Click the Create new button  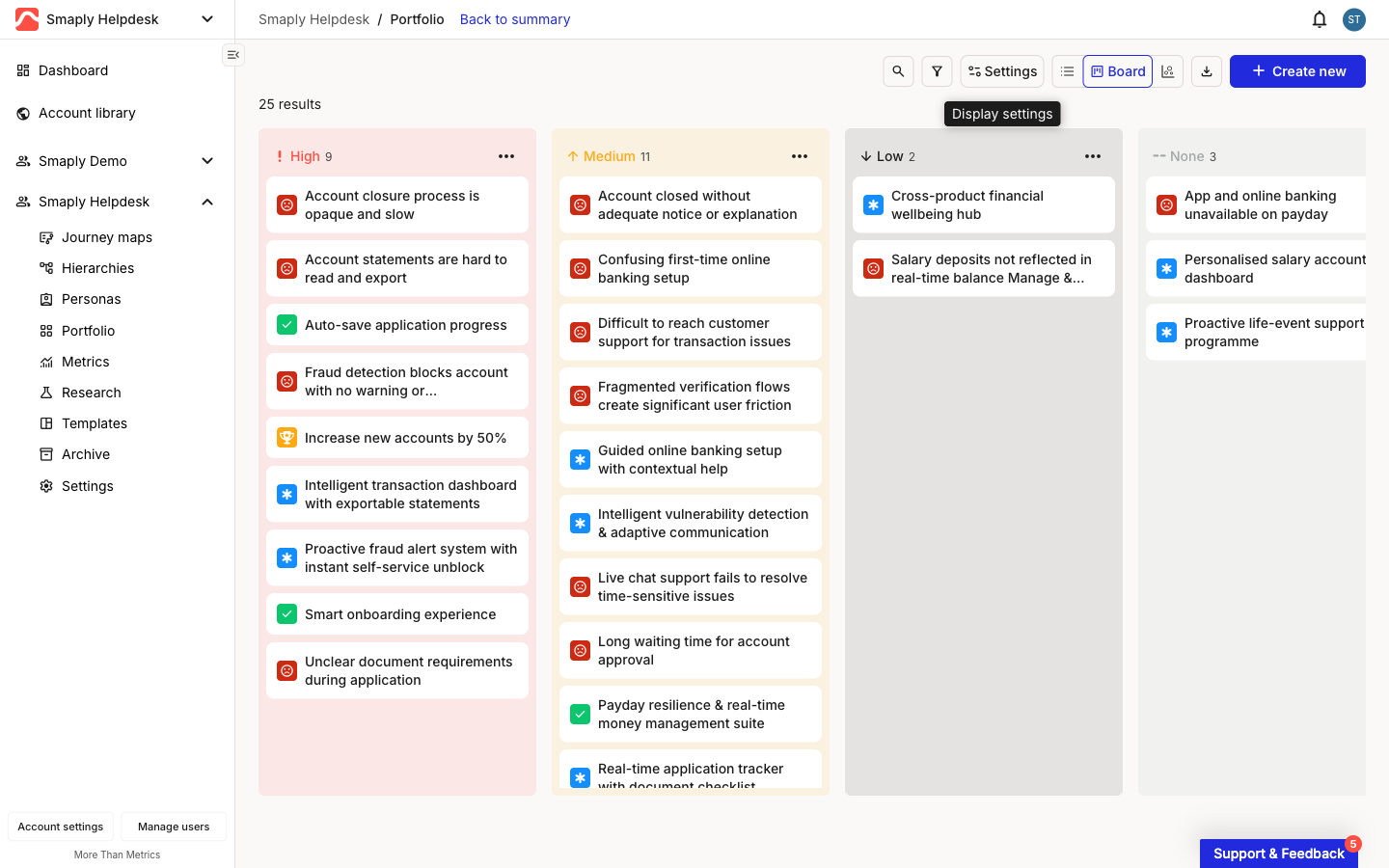pos(1297,71)
